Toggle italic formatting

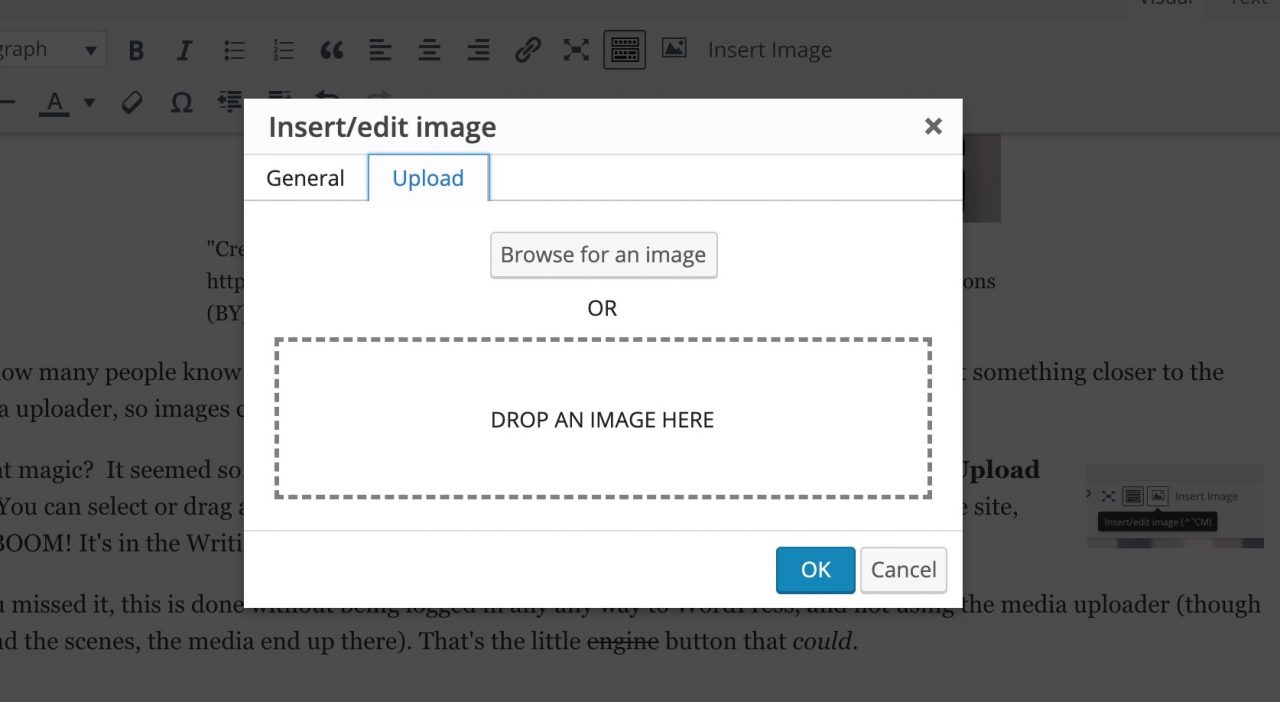pyautogui.click(x=184, y=49)
